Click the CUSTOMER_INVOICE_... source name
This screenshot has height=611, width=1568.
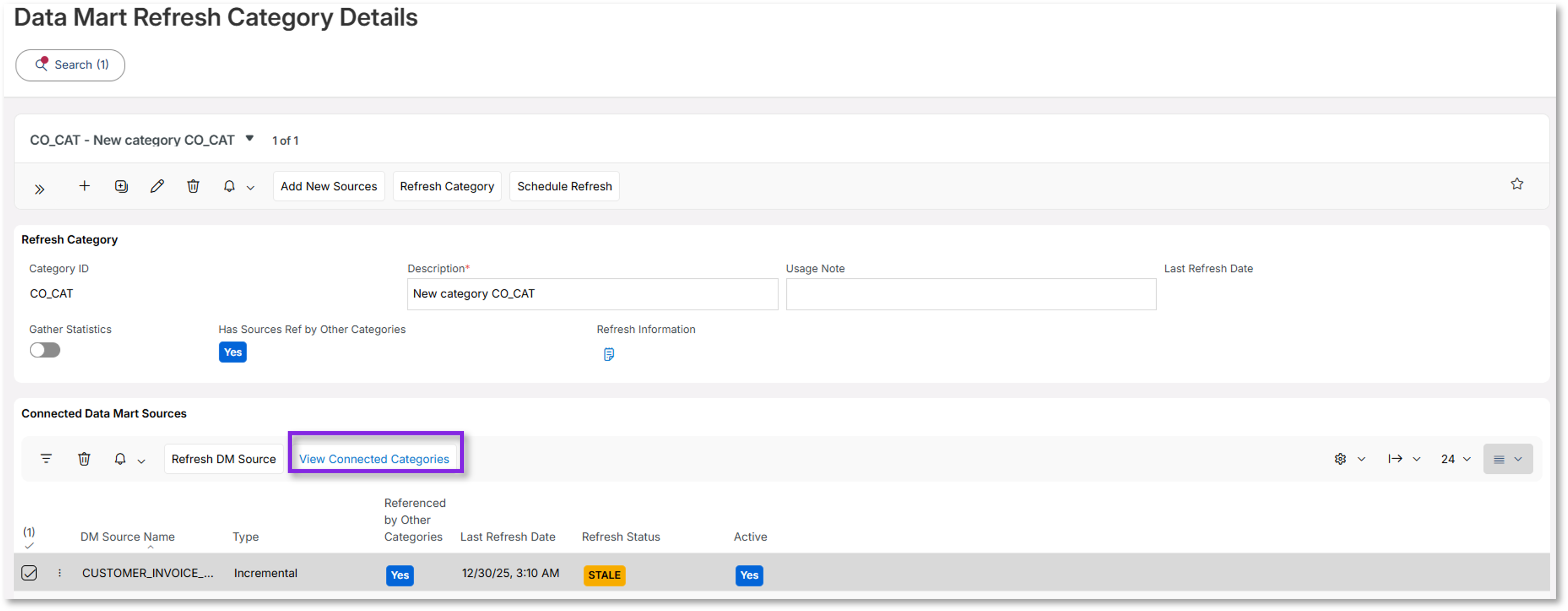pos(148,573)
